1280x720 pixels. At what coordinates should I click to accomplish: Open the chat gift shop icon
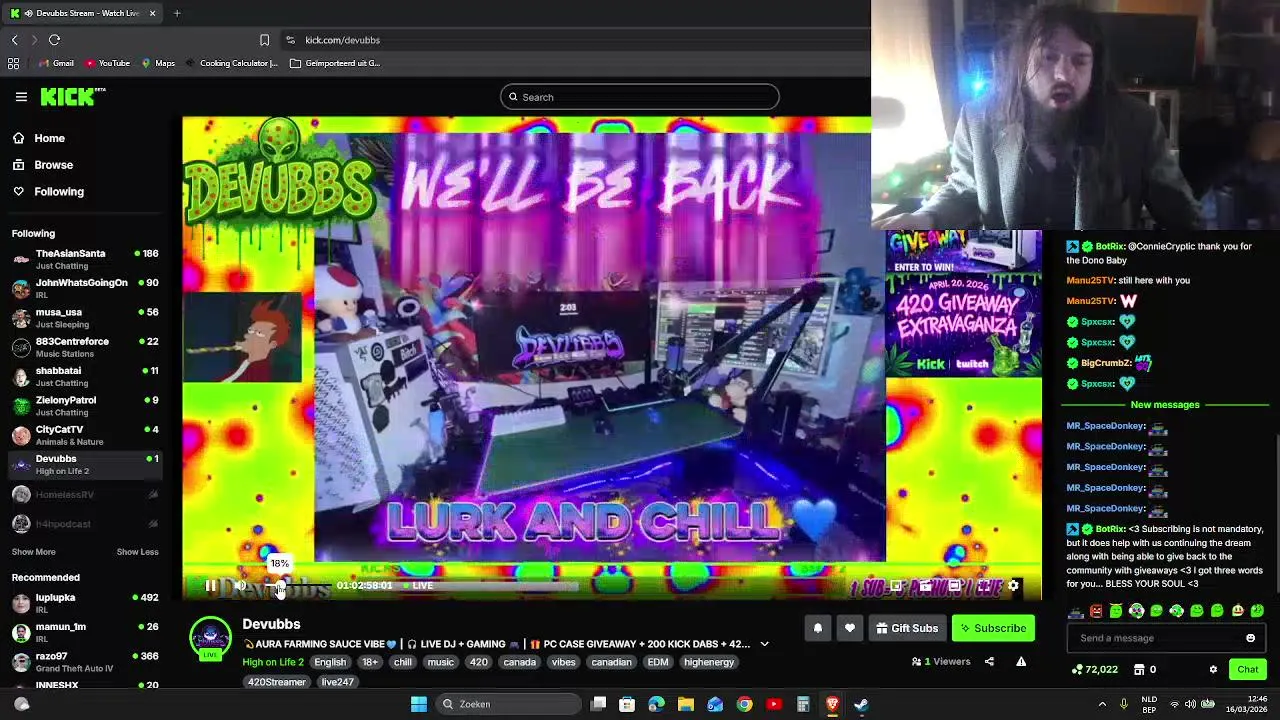1138,669
